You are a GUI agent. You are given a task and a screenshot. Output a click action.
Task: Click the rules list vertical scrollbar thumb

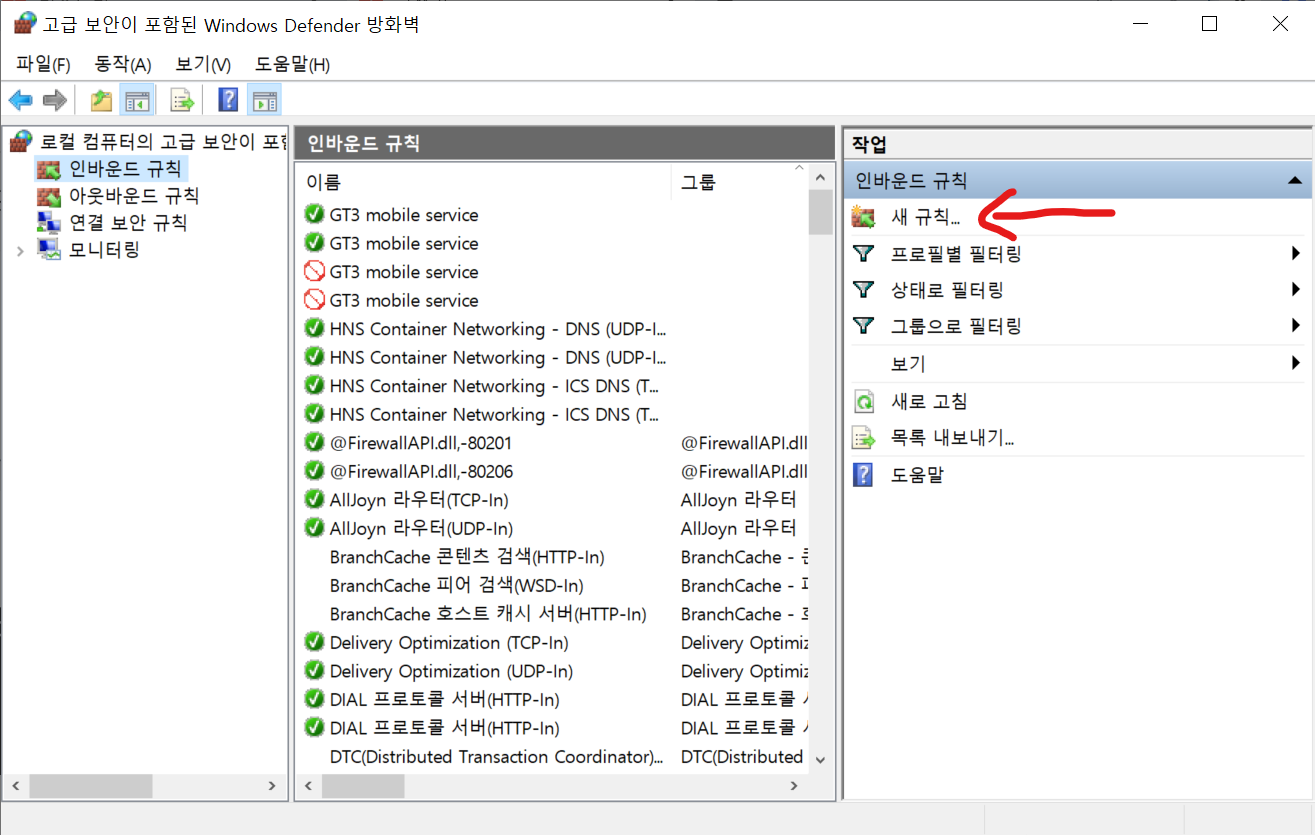[x=821, y=211]
